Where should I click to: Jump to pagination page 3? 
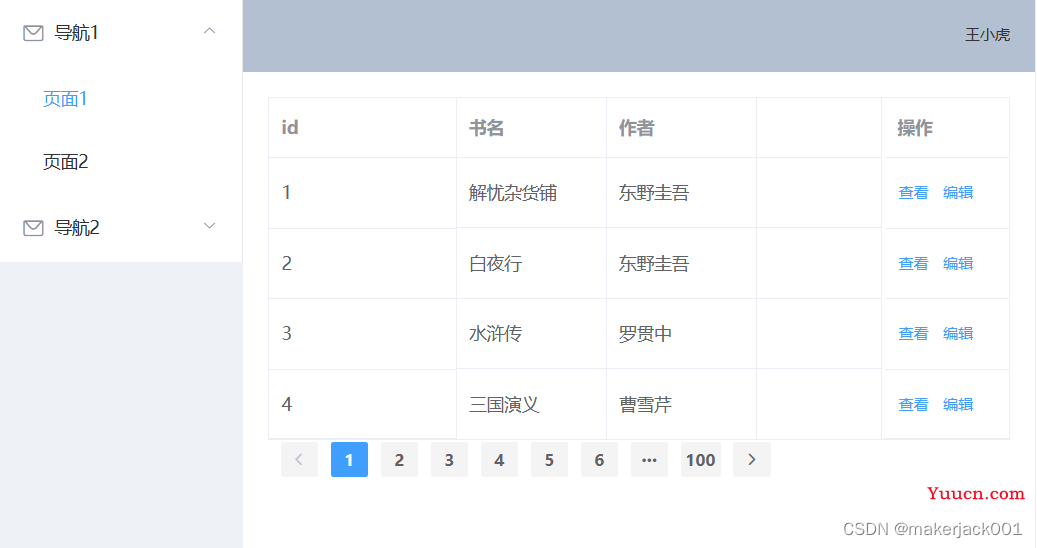449,459
